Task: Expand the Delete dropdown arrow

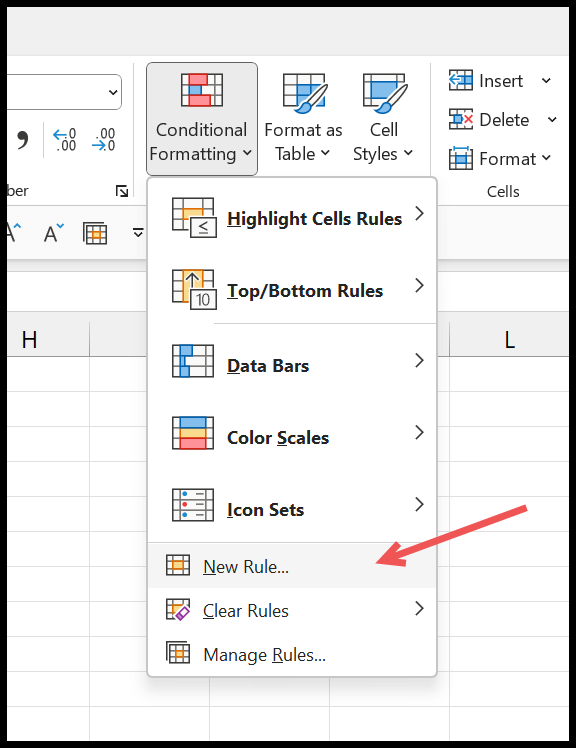Action: 552,119
